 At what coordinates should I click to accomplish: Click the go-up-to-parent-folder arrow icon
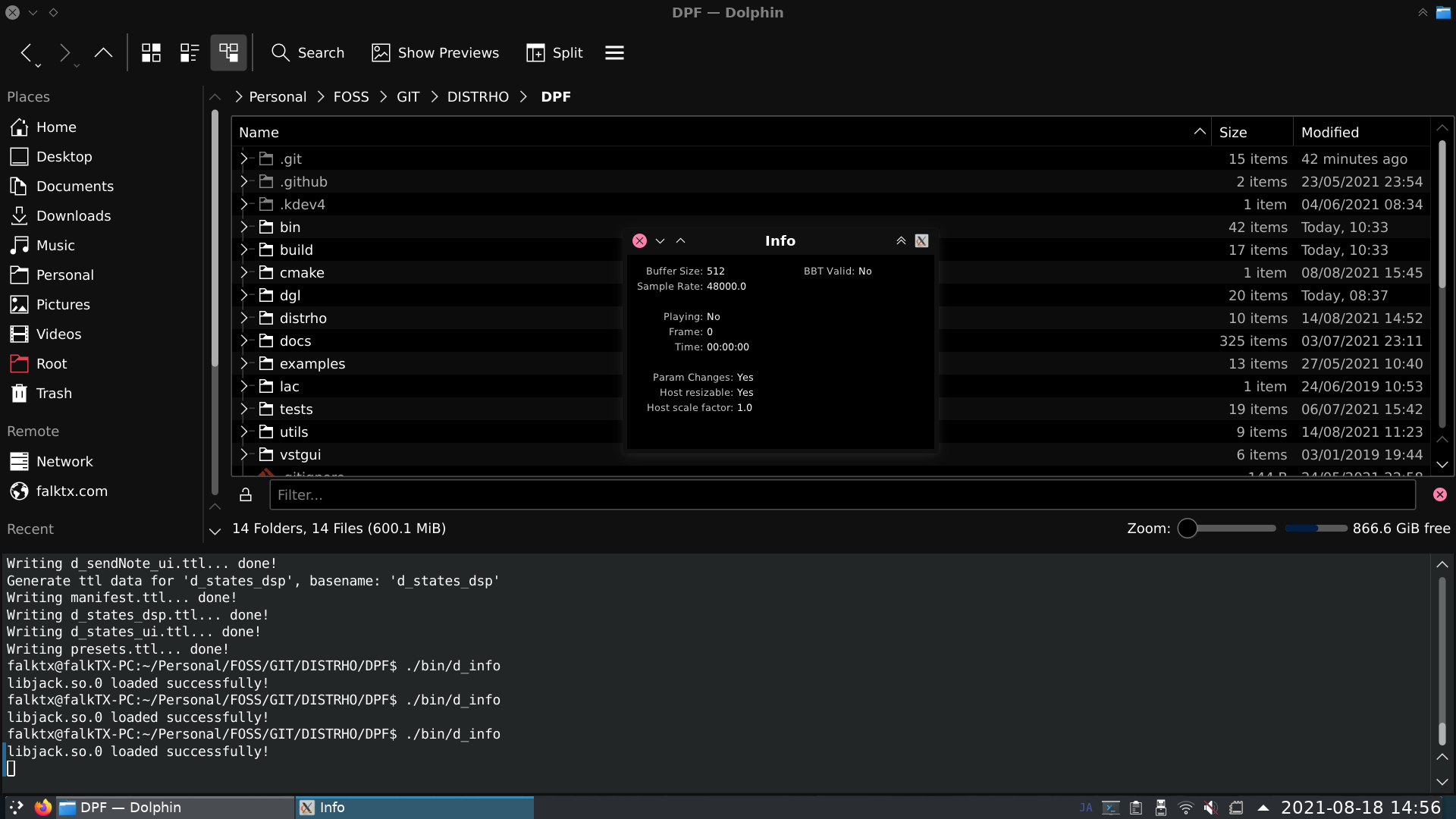103,52
